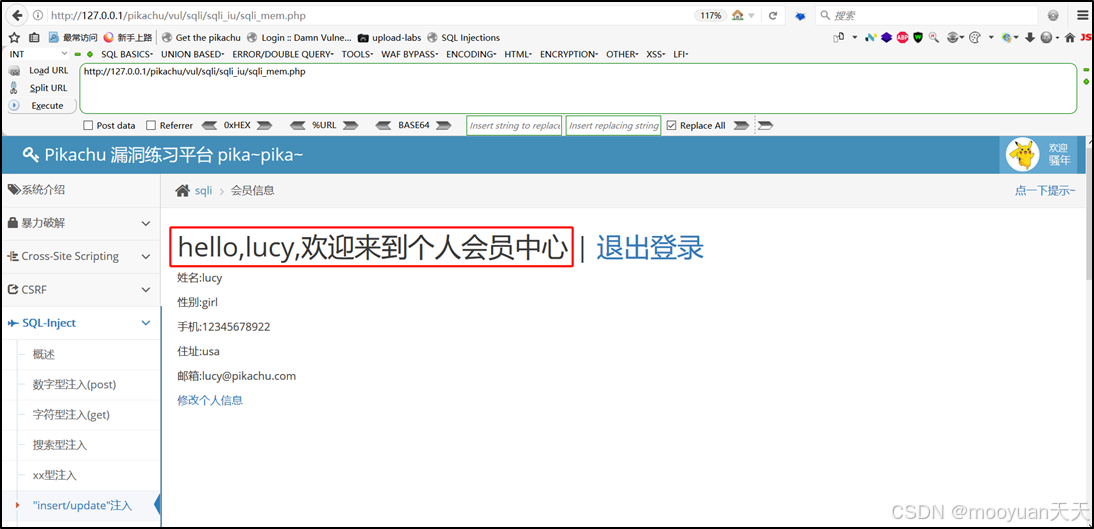The width and height of the screenshot is (1094, 529).
Task: Click the cookie extension icon
Action: click(x=976, y=38)
